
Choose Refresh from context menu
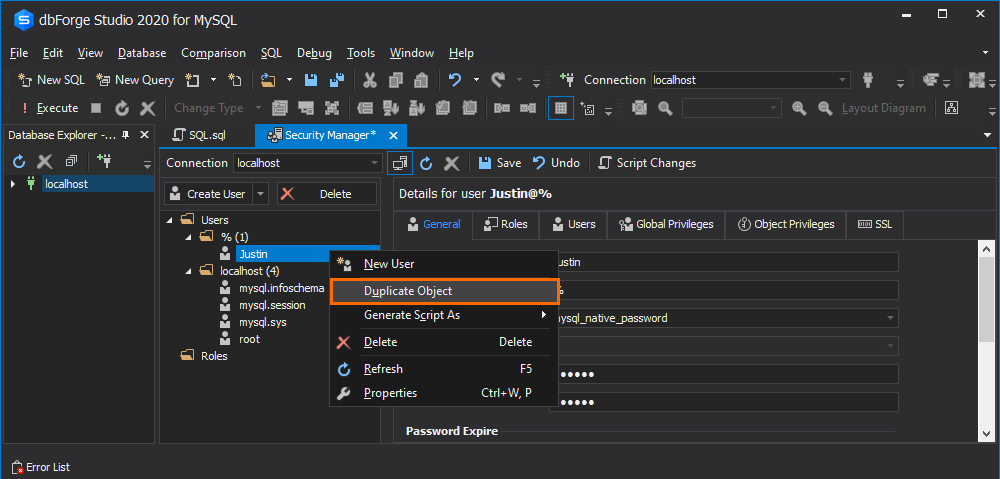pos(444,369)
